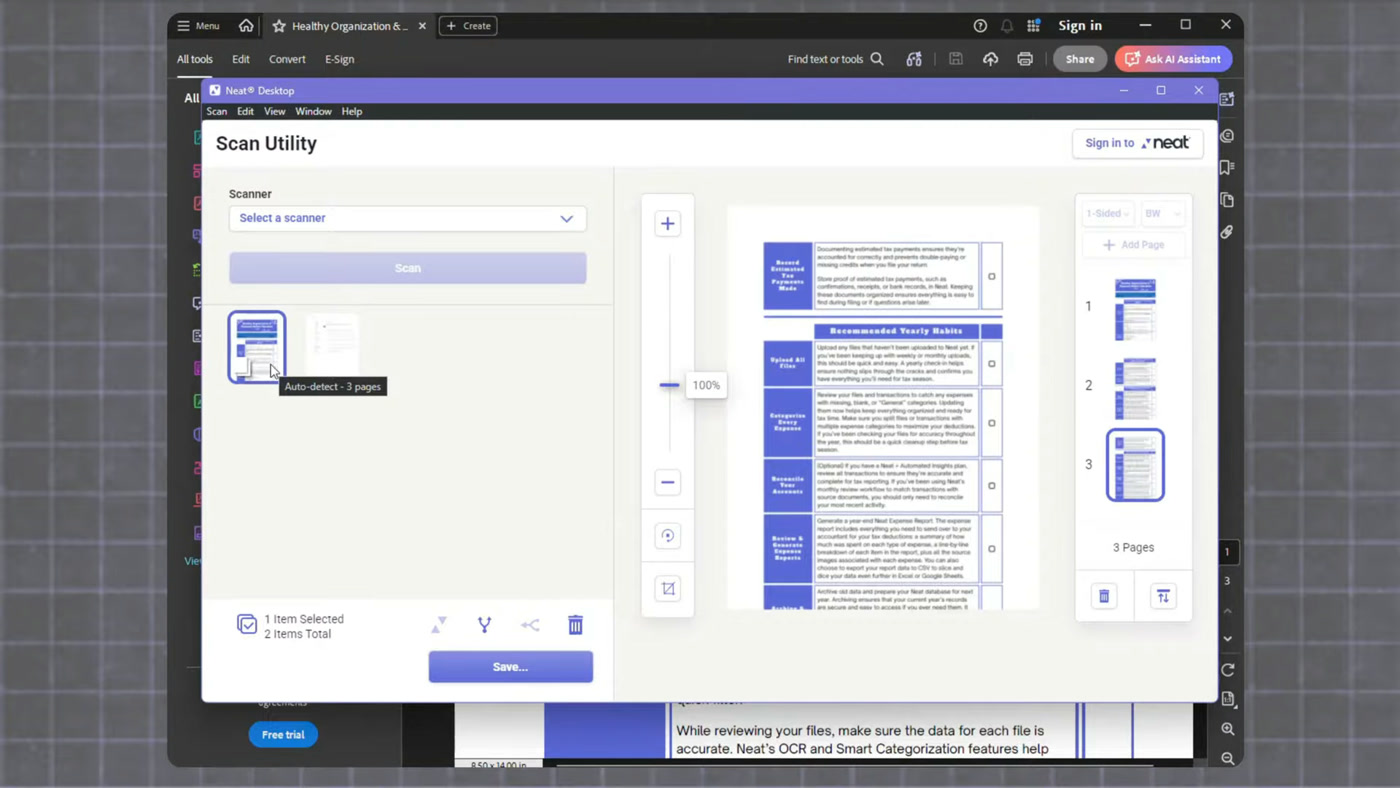Print the document from Acrobat toolbar

1025,59
